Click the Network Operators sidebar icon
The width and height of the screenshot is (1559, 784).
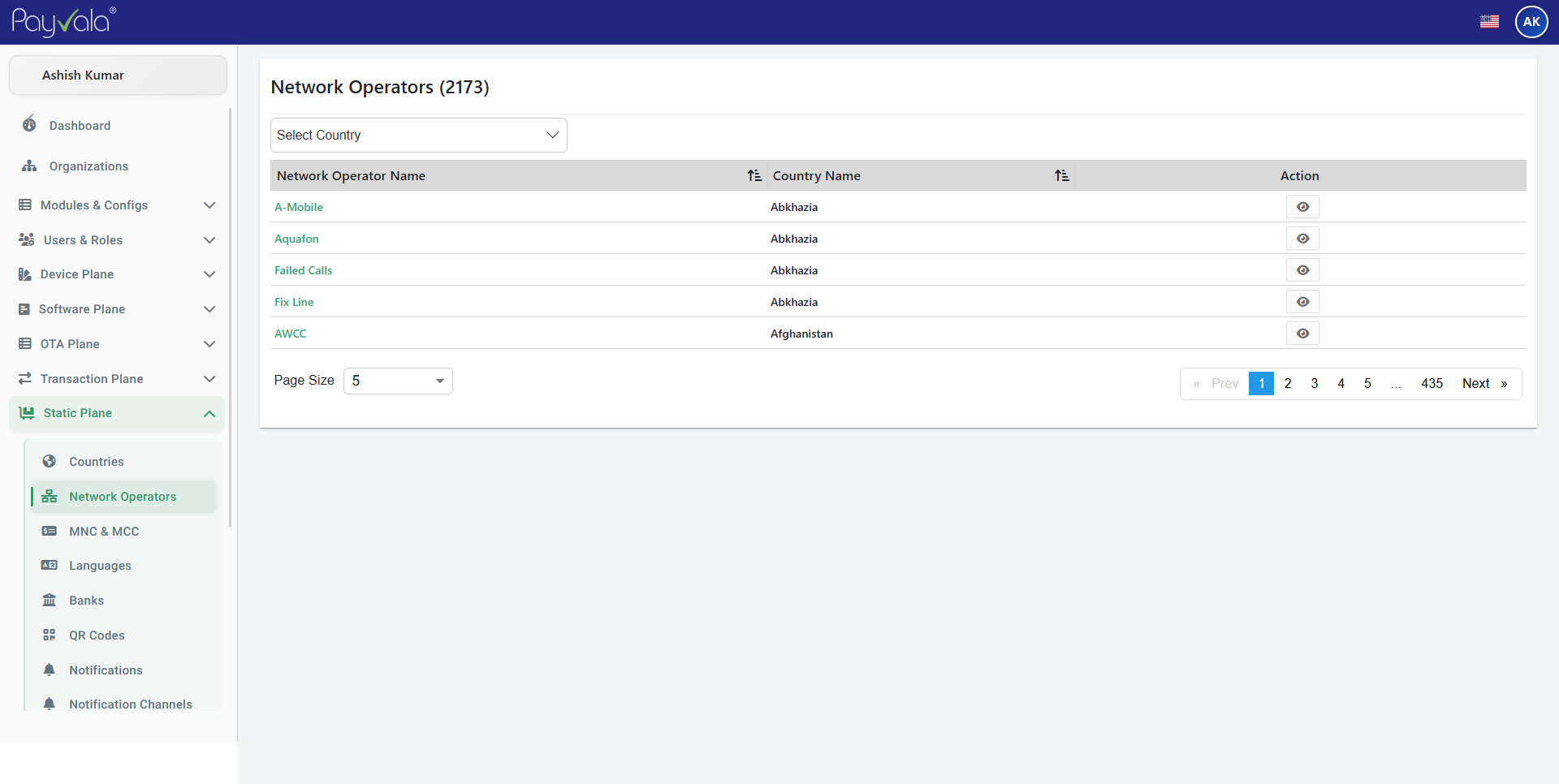[x=50, y=496]
